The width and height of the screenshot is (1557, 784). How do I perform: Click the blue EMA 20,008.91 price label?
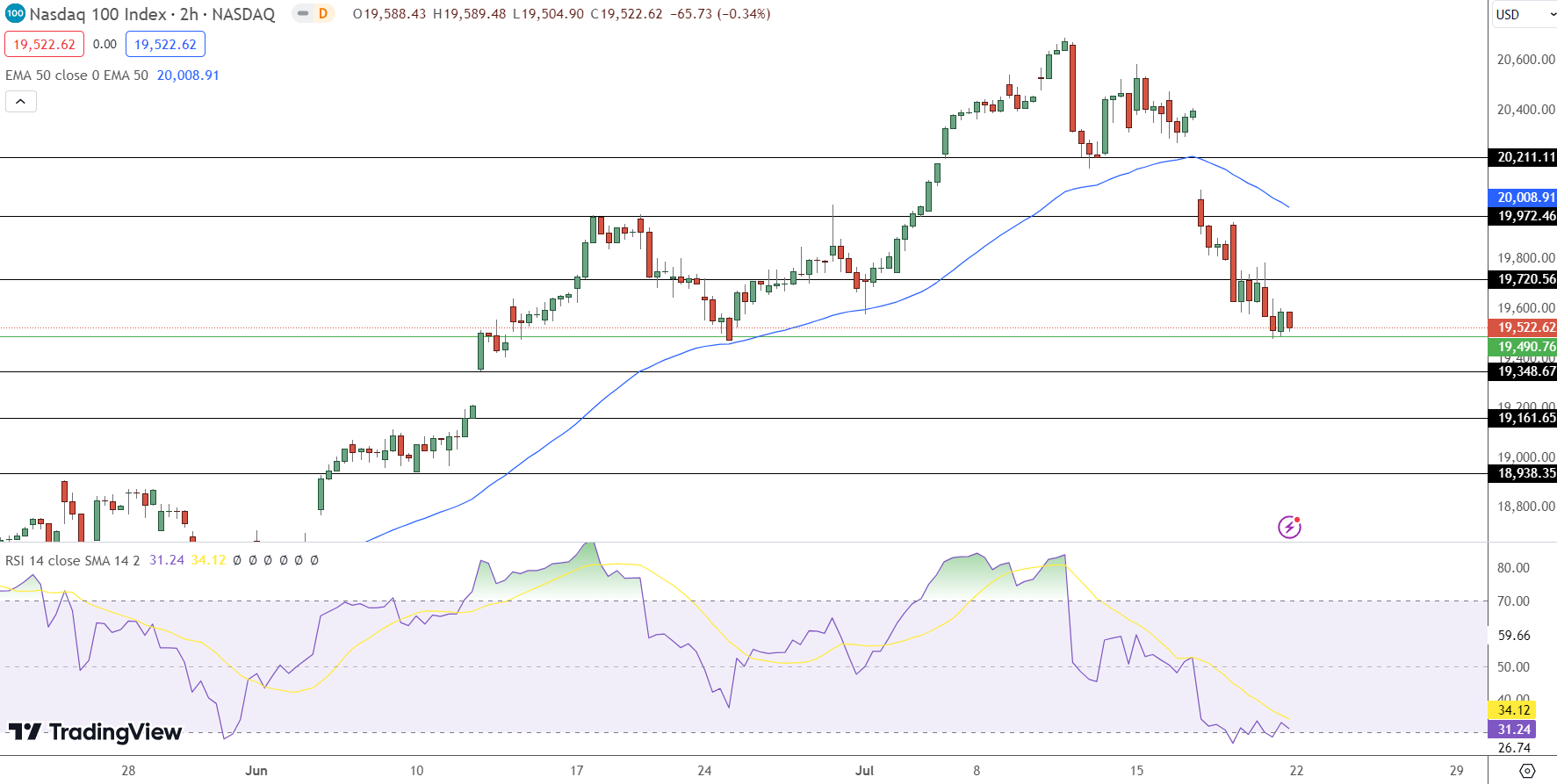(x=1522, y=198)
